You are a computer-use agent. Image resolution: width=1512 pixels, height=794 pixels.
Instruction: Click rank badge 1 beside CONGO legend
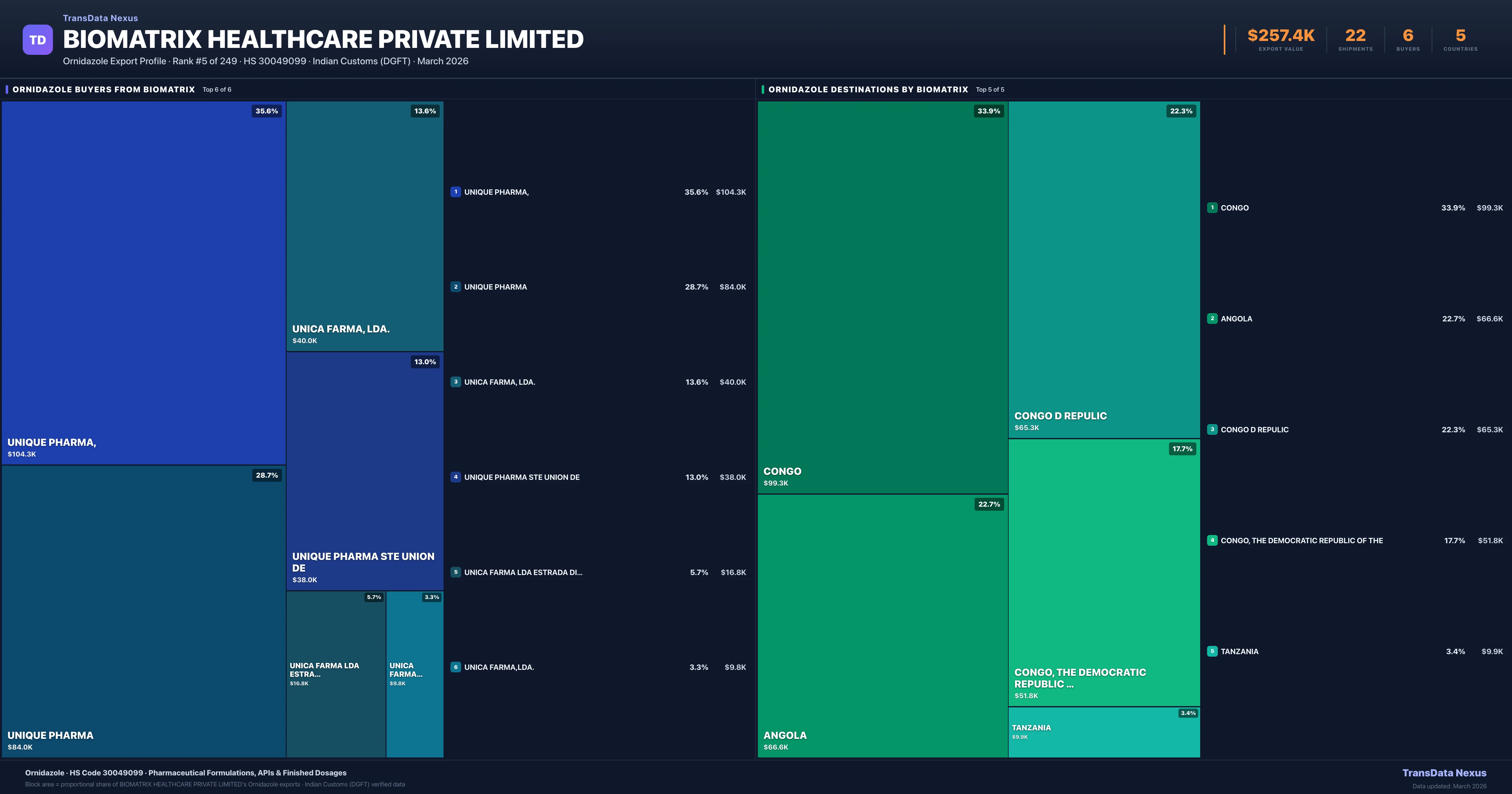tap(1212, 208)
